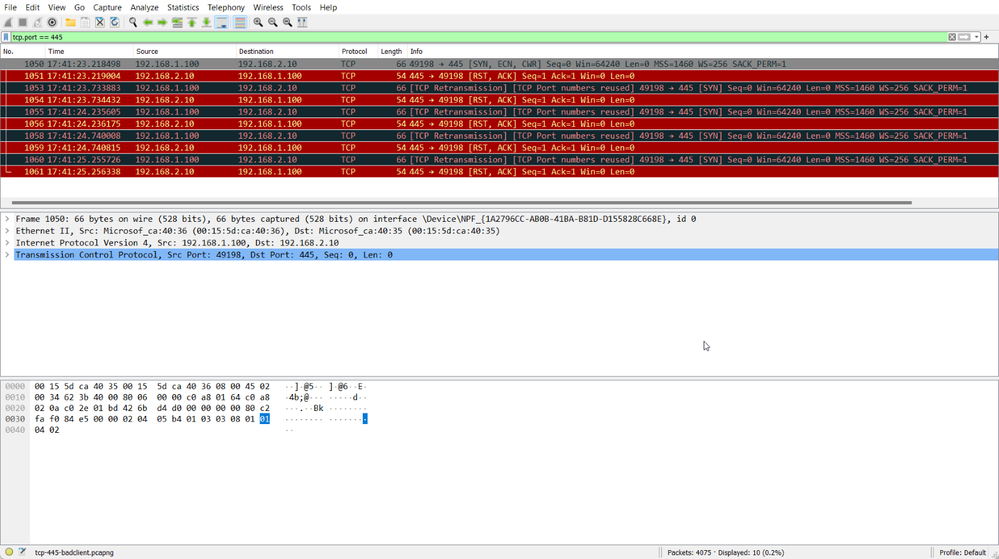Open the Capture menu
The height and width of the screenshot is (559, 999).
pos(107,8)
